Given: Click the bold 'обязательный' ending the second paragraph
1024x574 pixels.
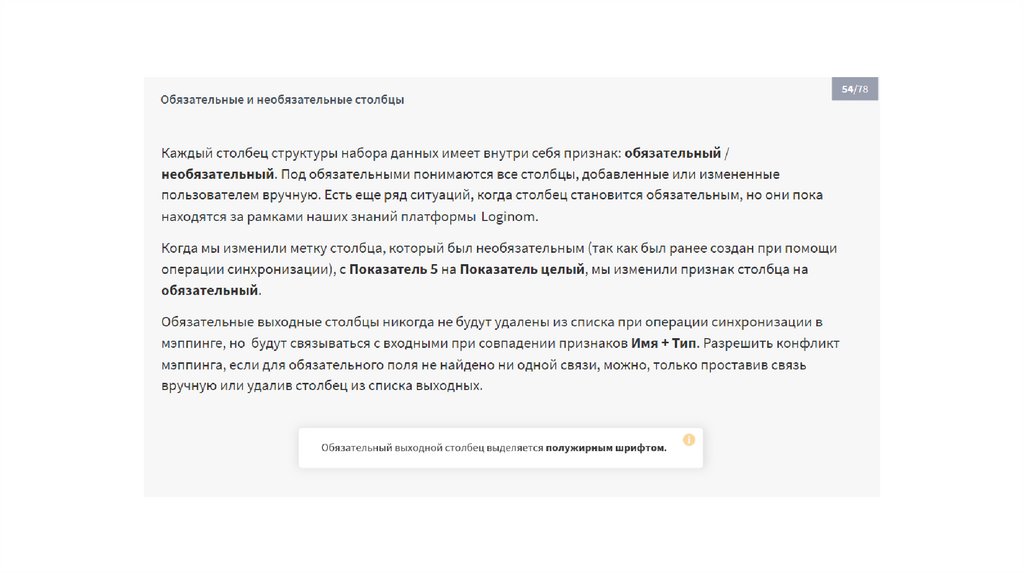Looking at the screenshot, I should (x=210, y=290).
